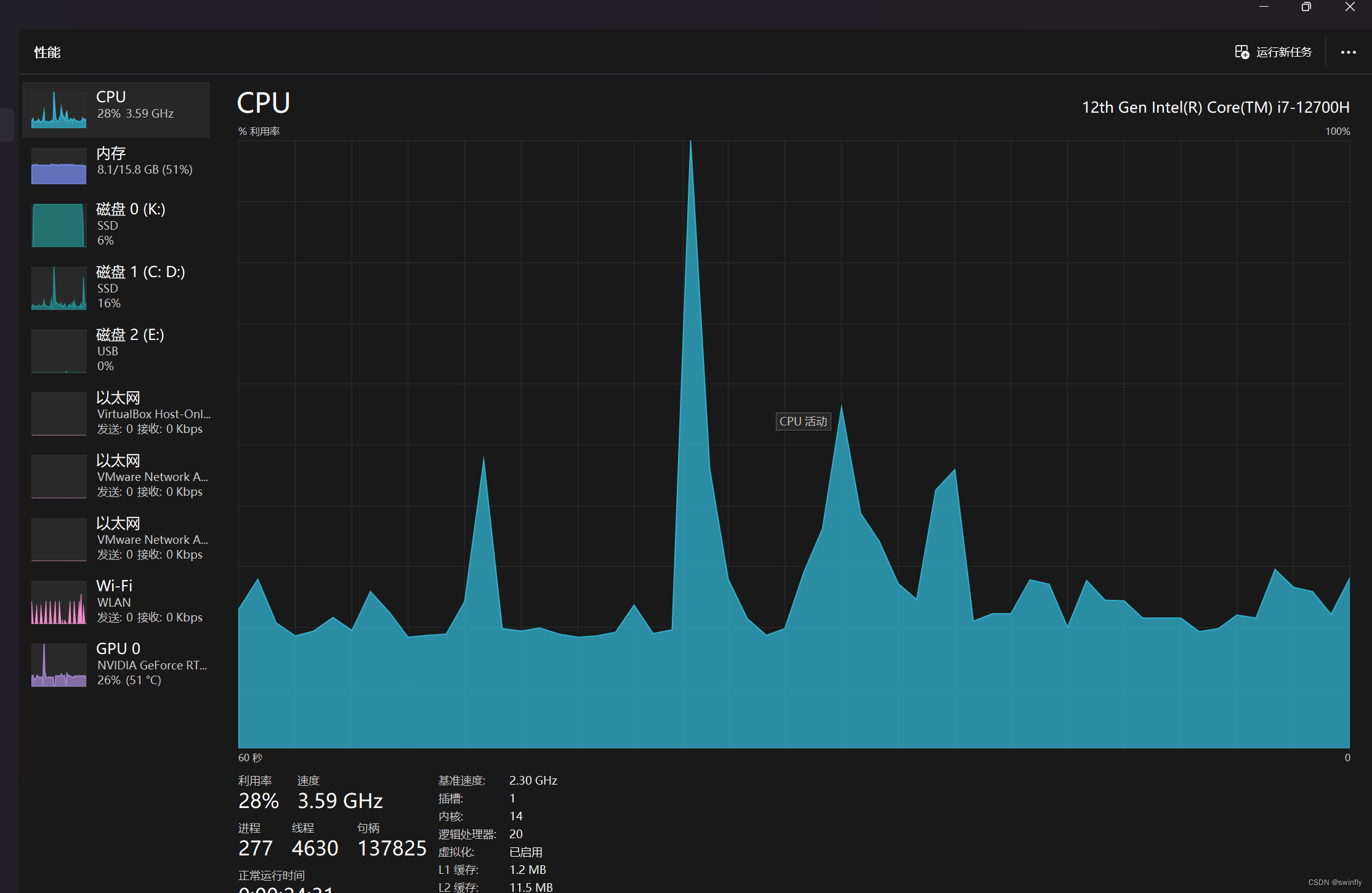Click the Disk 0 teal graph icon

59,225
